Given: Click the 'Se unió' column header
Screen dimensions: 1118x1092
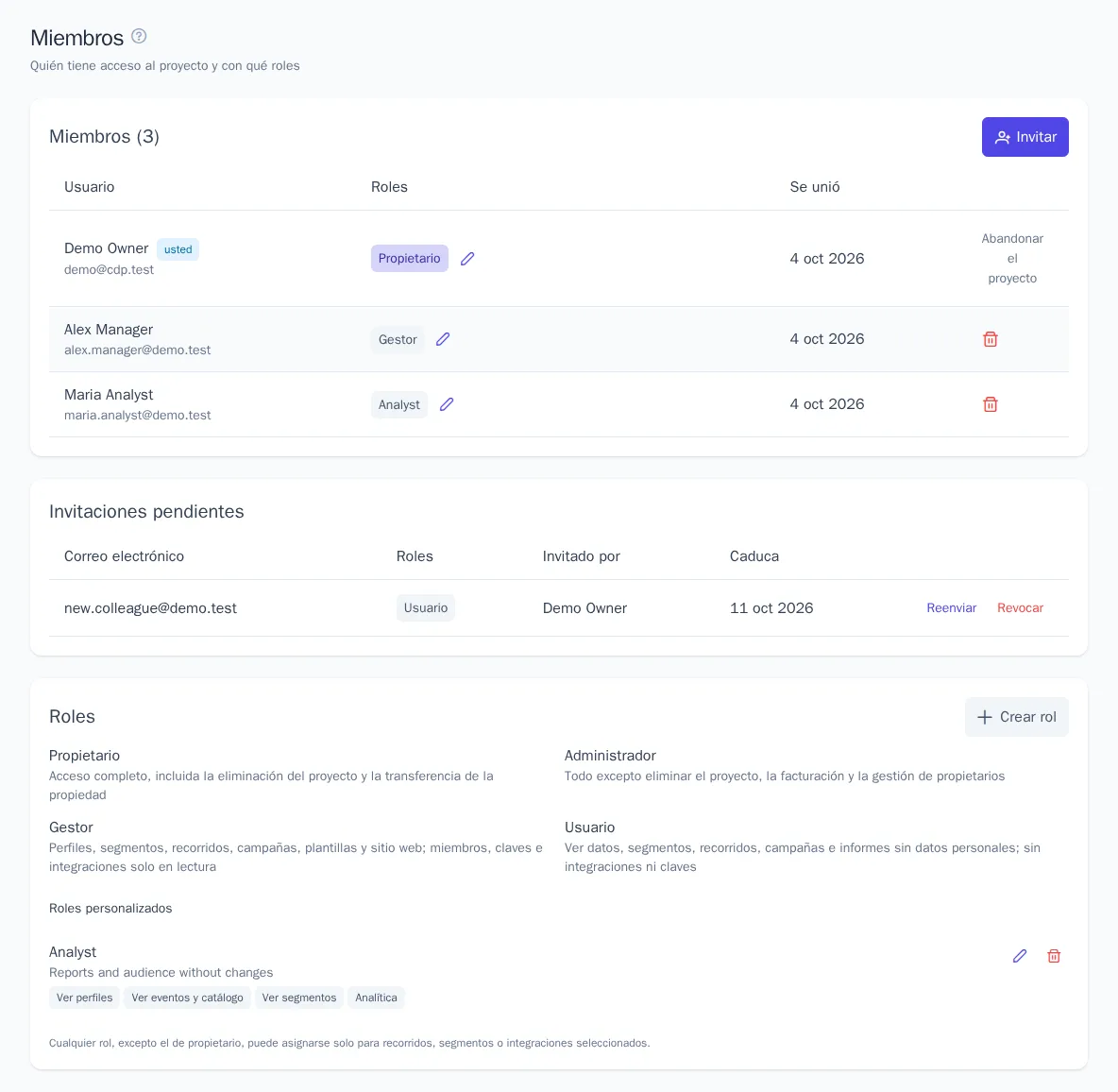Looking at the screenshot, I should tap(814, 187).
